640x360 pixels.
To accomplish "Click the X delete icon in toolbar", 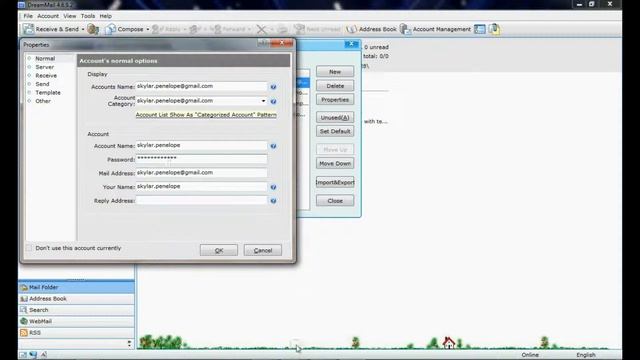I will (x=261, y=29).
